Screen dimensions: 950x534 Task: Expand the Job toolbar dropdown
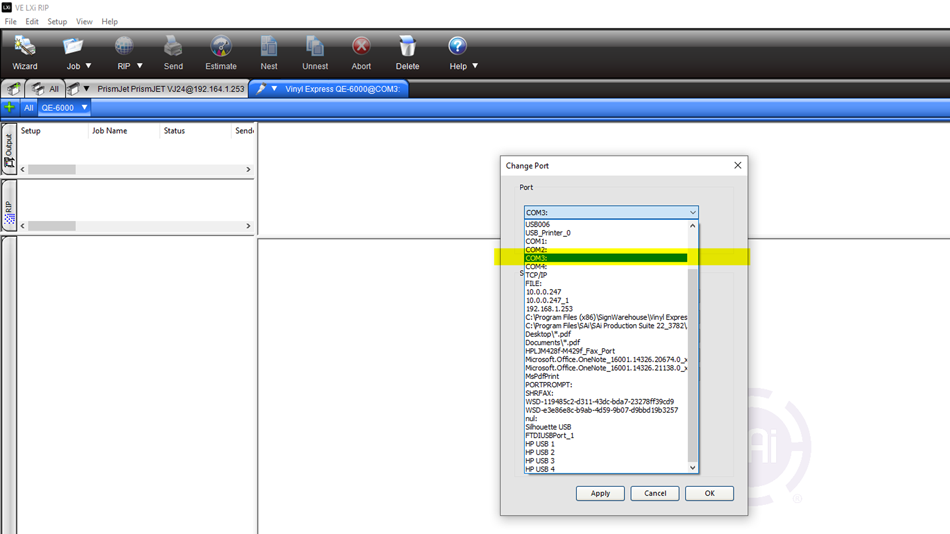point(88,66)
